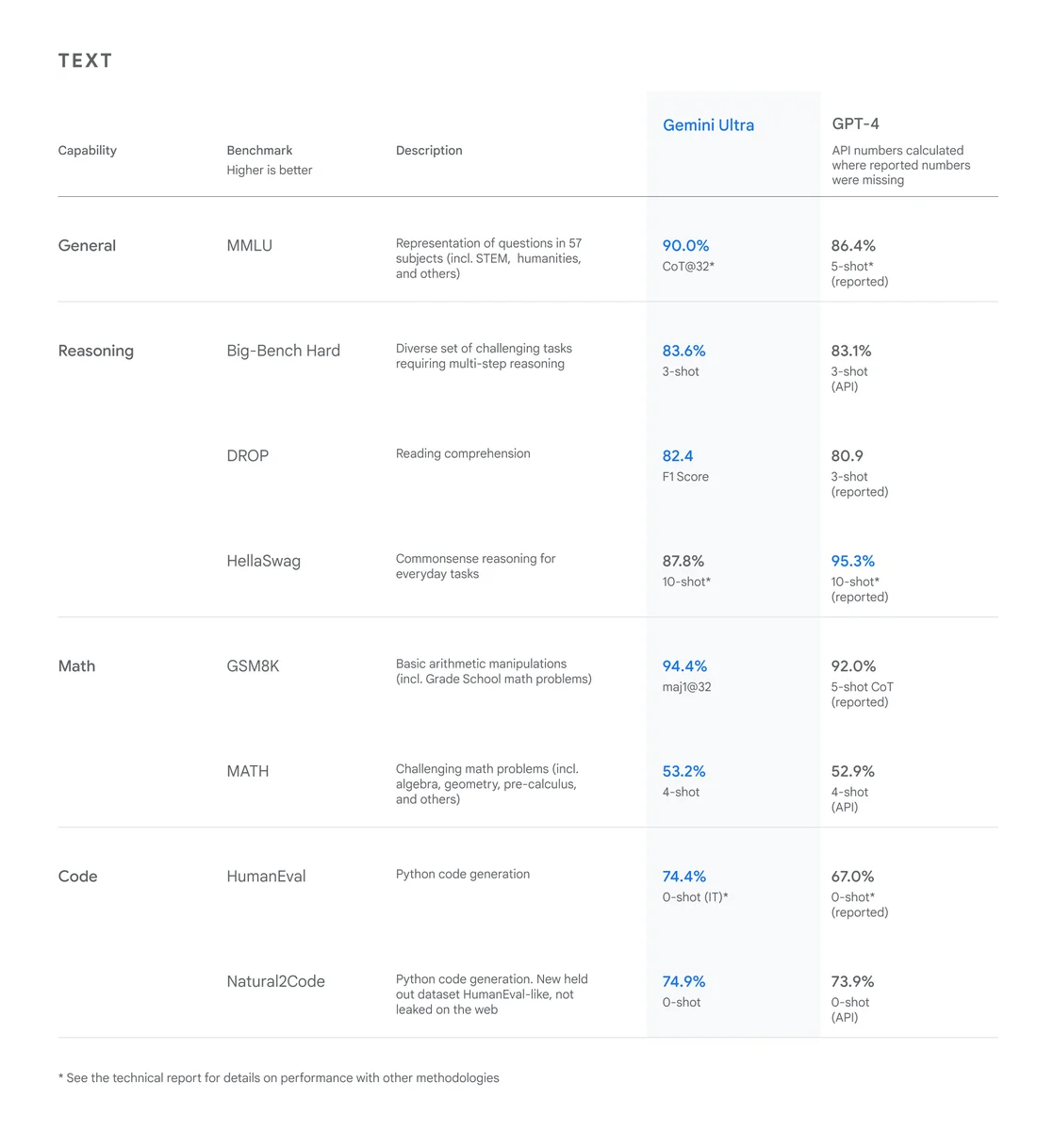The height and width of the screenshot is (1148, 1037).
Task: Select the MMLU benchmark name
Action: point(249,246)
